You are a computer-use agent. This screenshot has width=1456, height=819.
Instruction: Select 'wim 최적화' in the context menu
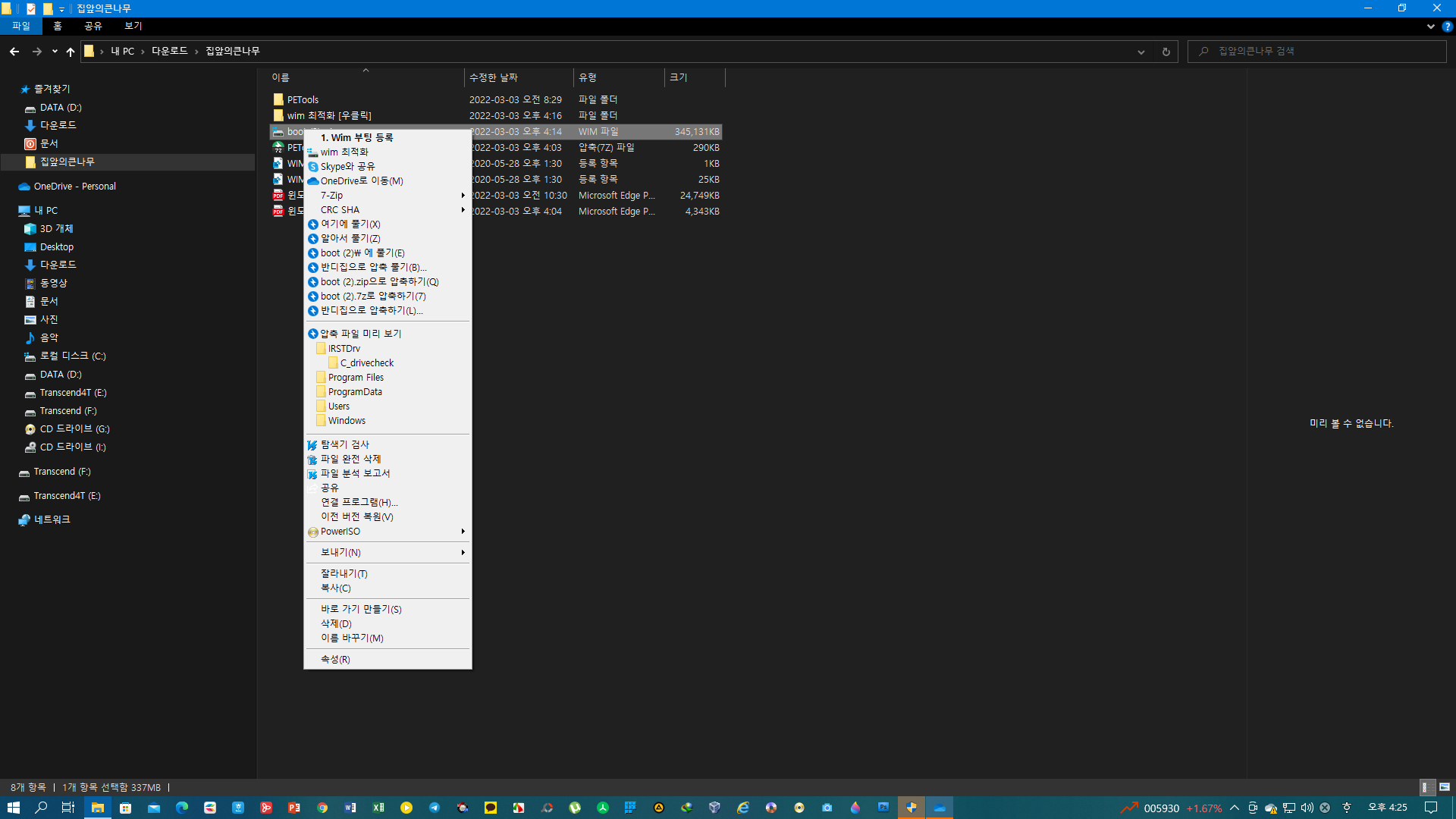(x=388, y=152)
